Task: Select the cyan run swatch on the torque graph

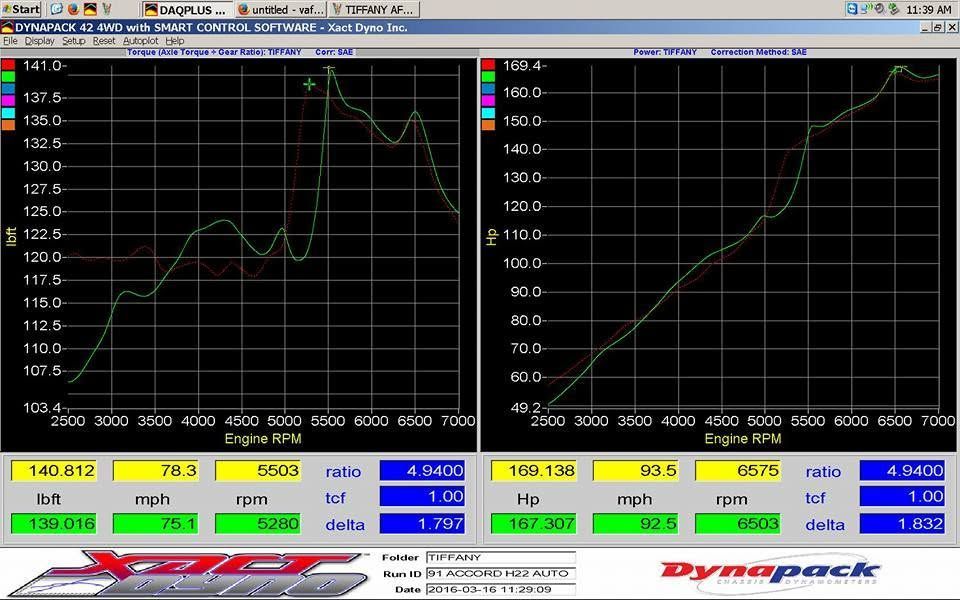Action: [8, 113]
